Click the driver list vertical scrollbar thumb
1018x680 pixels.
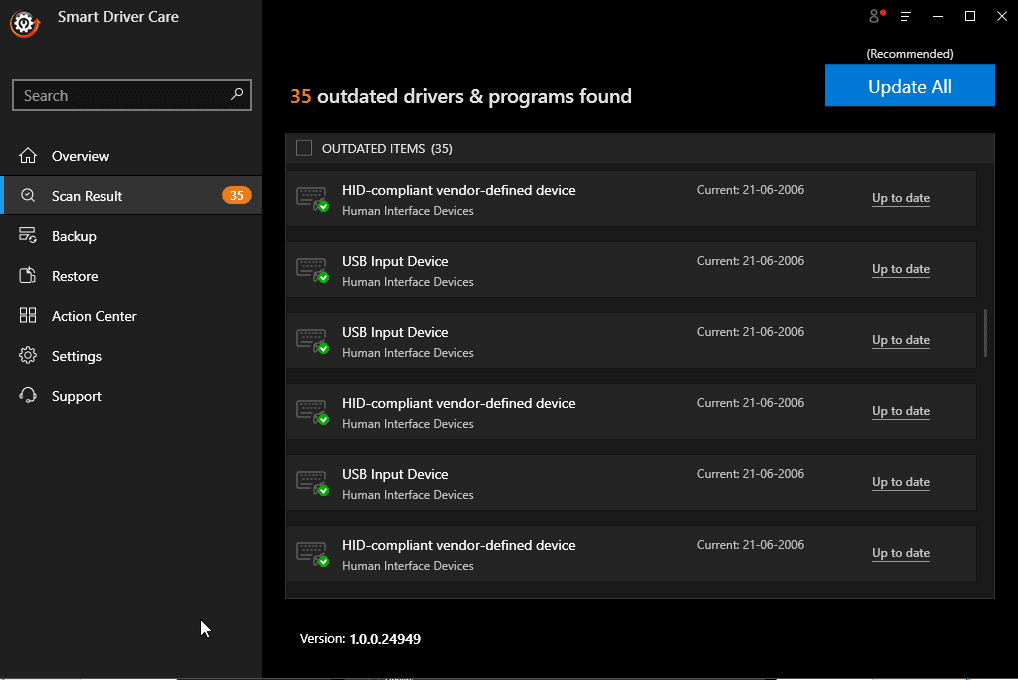tap(985, 332)
